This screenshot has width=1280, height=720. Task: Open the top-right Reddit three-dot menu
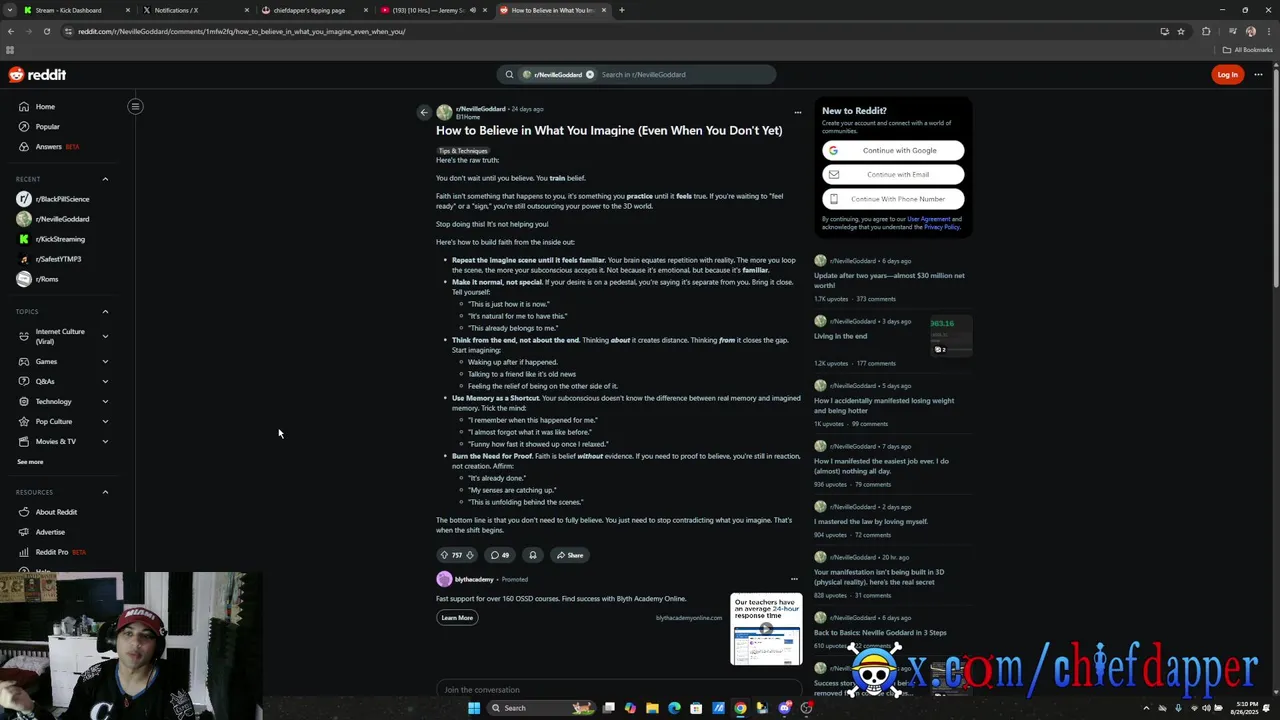[x=1258, y=75]
